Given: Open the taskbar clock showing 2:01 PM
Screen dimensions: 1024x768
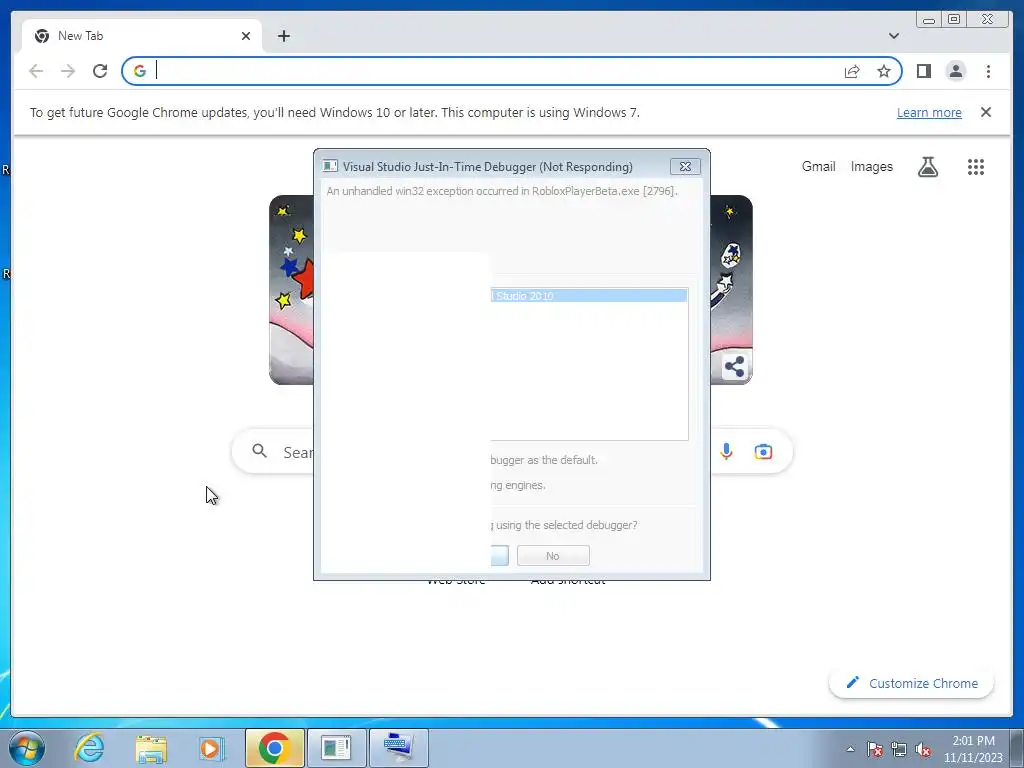Looking at the screenshot, I should tap(973, 749).
